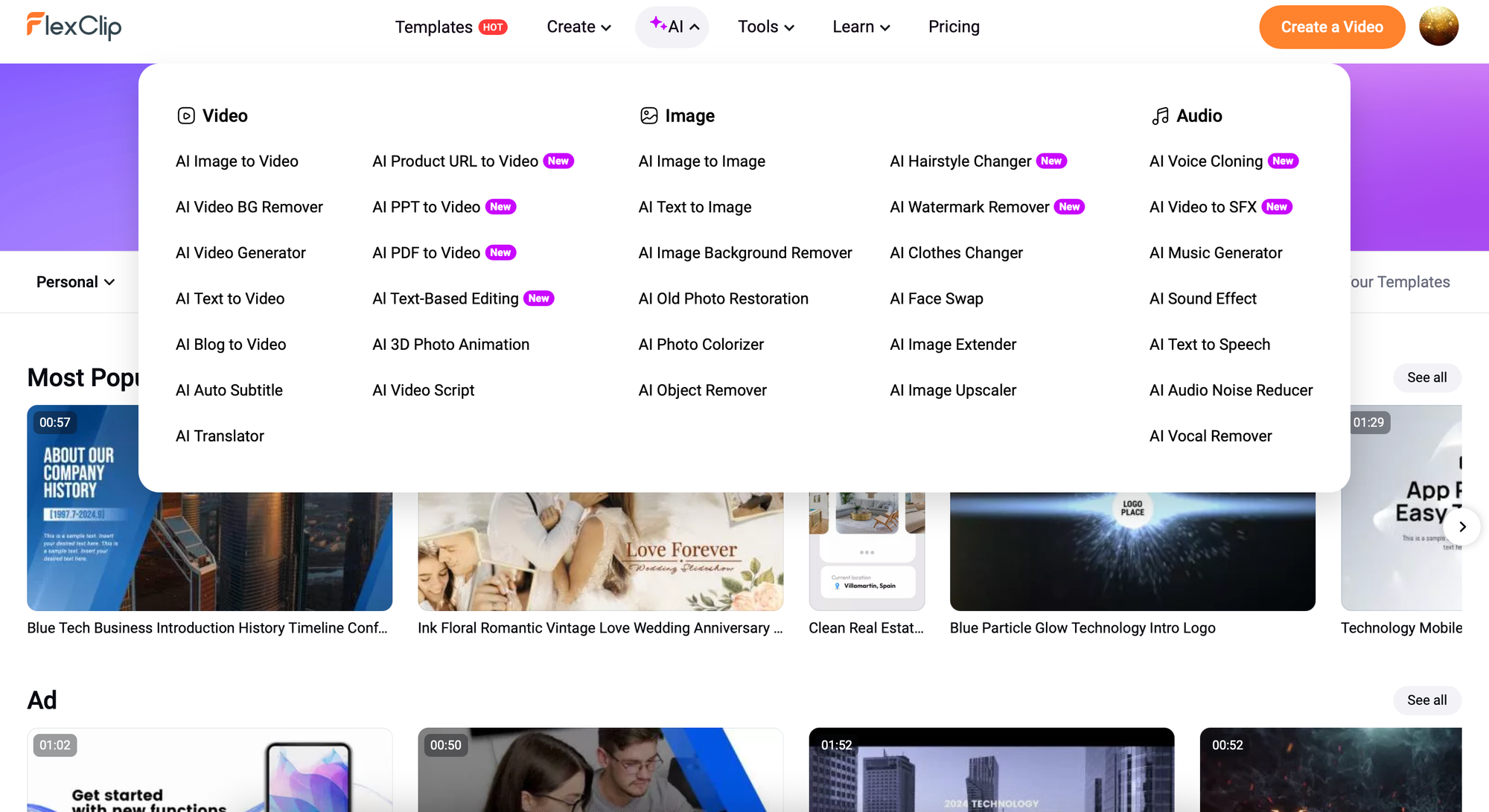Collapse the AI dropdown menu
Image resolution: width=1489 pixels, height=812 pixels.
click(672, 27)
